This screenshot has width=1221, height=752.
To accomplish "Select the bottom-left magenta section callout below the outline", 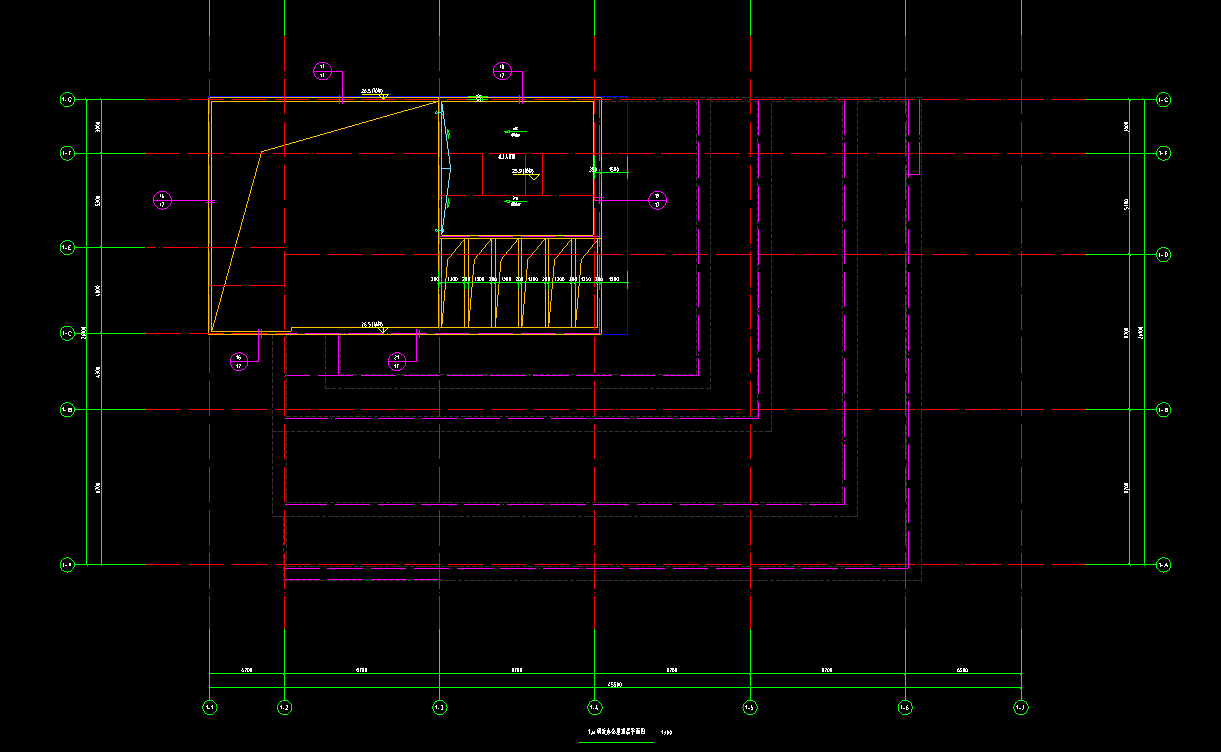I will [239, 361].
